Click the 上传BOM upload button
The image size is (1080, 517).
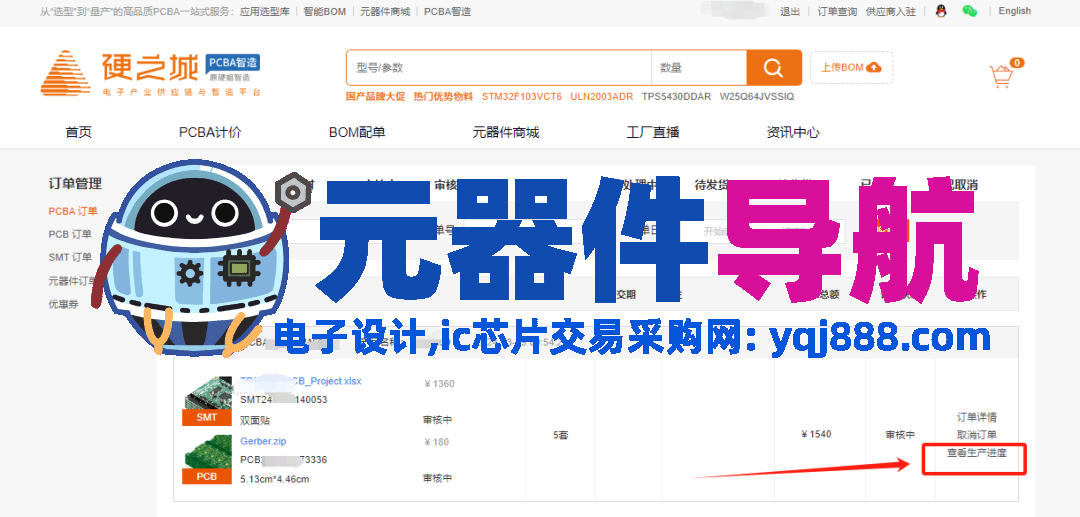click(x=851, y=67)
